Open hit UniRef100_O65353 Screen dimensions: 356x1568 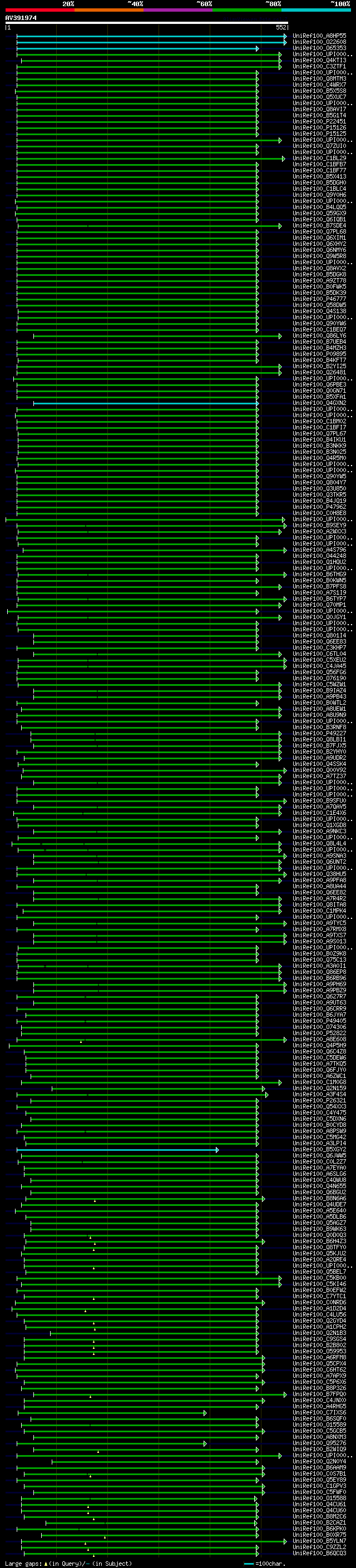(x=319, y=48)
